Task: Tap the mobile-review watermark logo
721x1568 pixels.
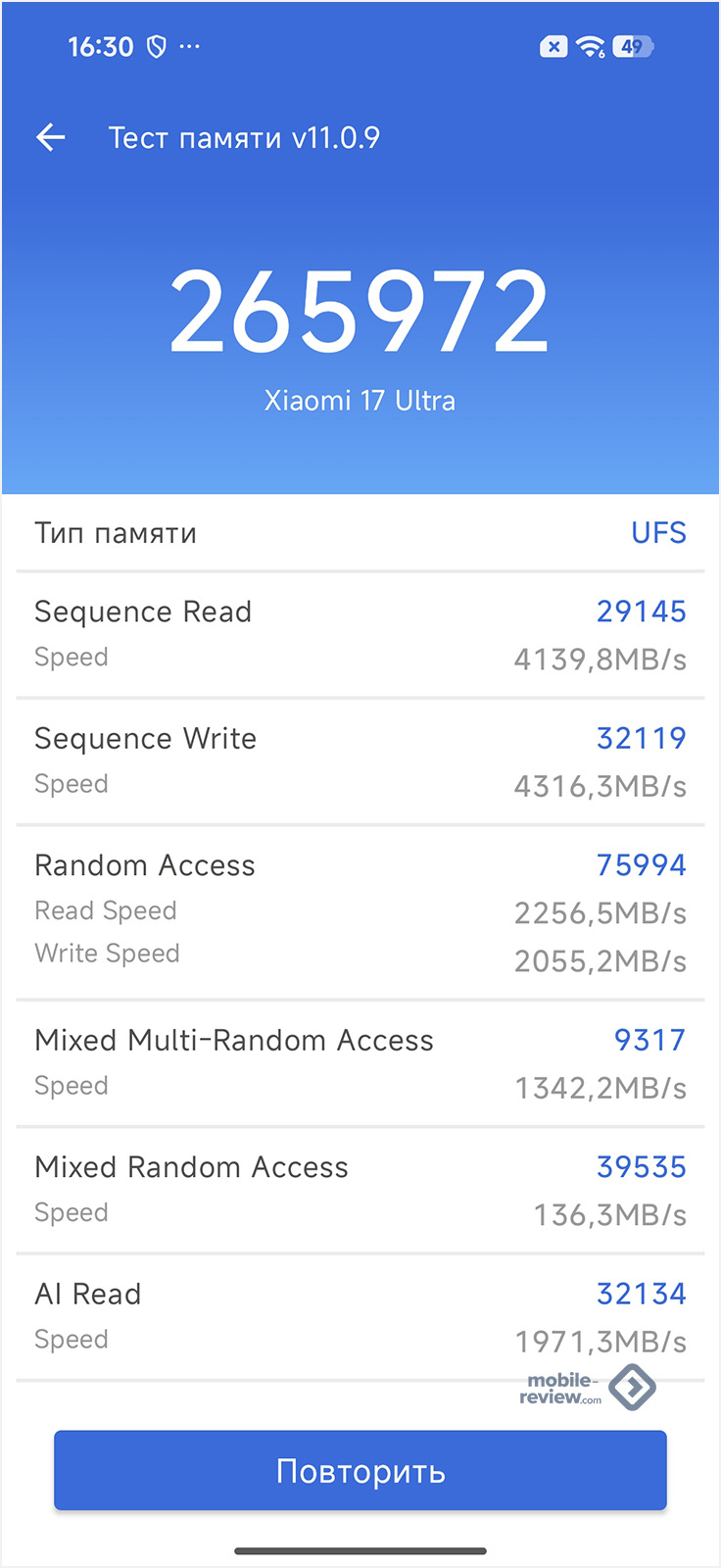Action: pyautogui.click(x=588, y=1388)
